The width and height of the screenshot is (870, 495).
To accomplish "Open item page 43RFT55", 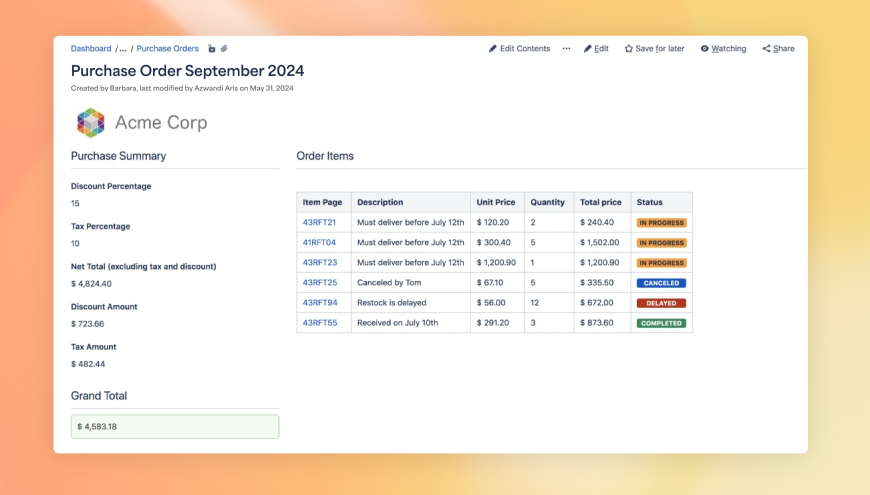I will (320, 323).
